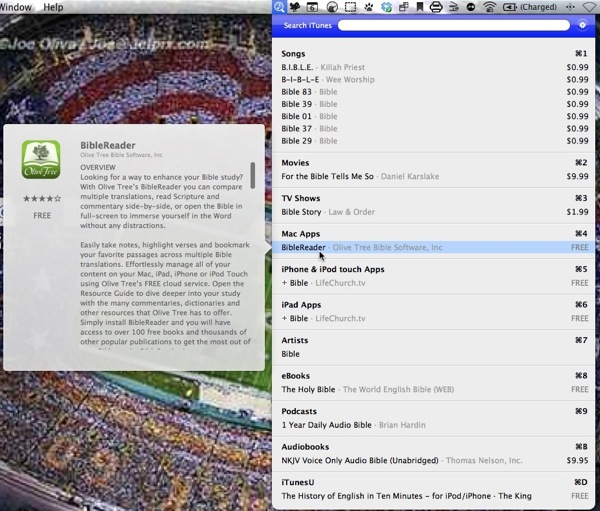Click Olive Tree Bible Software, Inc in preview
Viewport: 600px width, 511px height.
pos(121,155)
